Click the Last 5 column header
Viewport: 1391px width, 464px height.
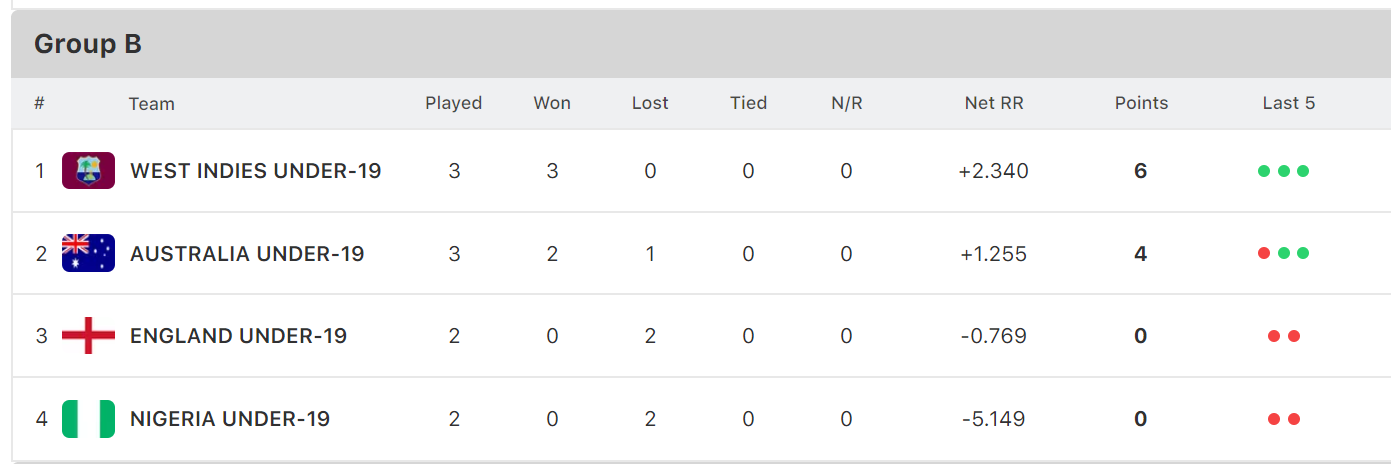tap(1288, 103)
